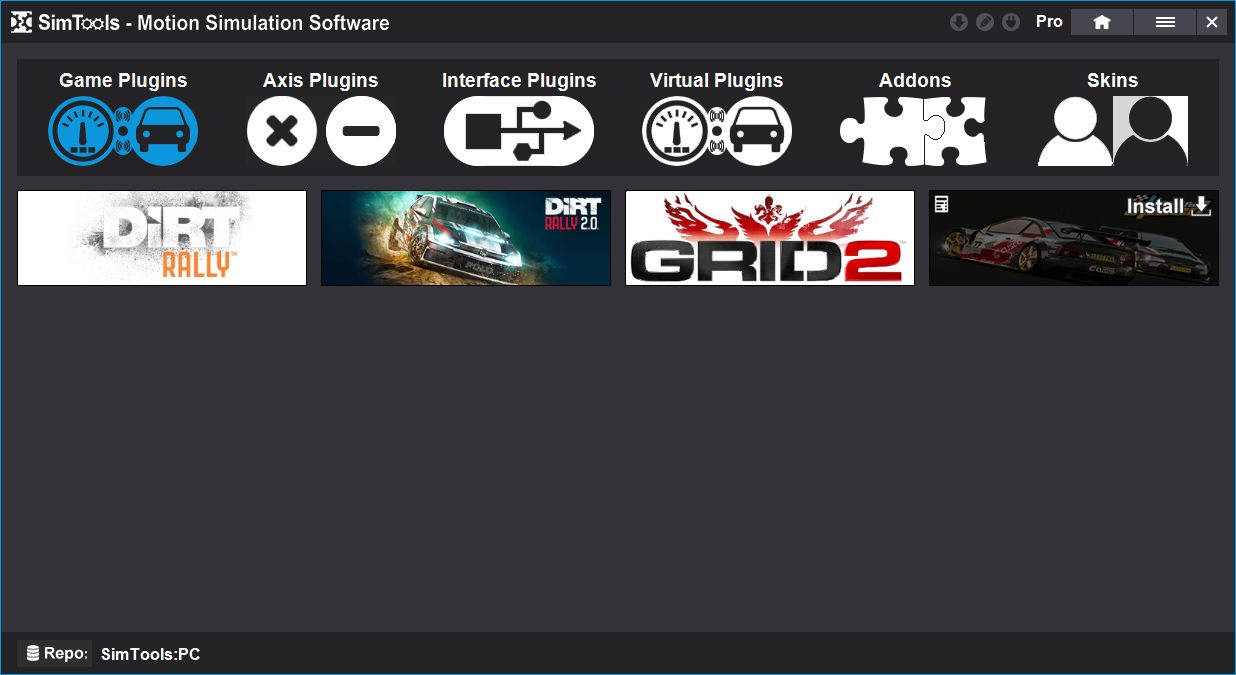Screen dimensions: 1236x675
Task: Click the Addons puzzle piece icon
Action: coord(914,130)
